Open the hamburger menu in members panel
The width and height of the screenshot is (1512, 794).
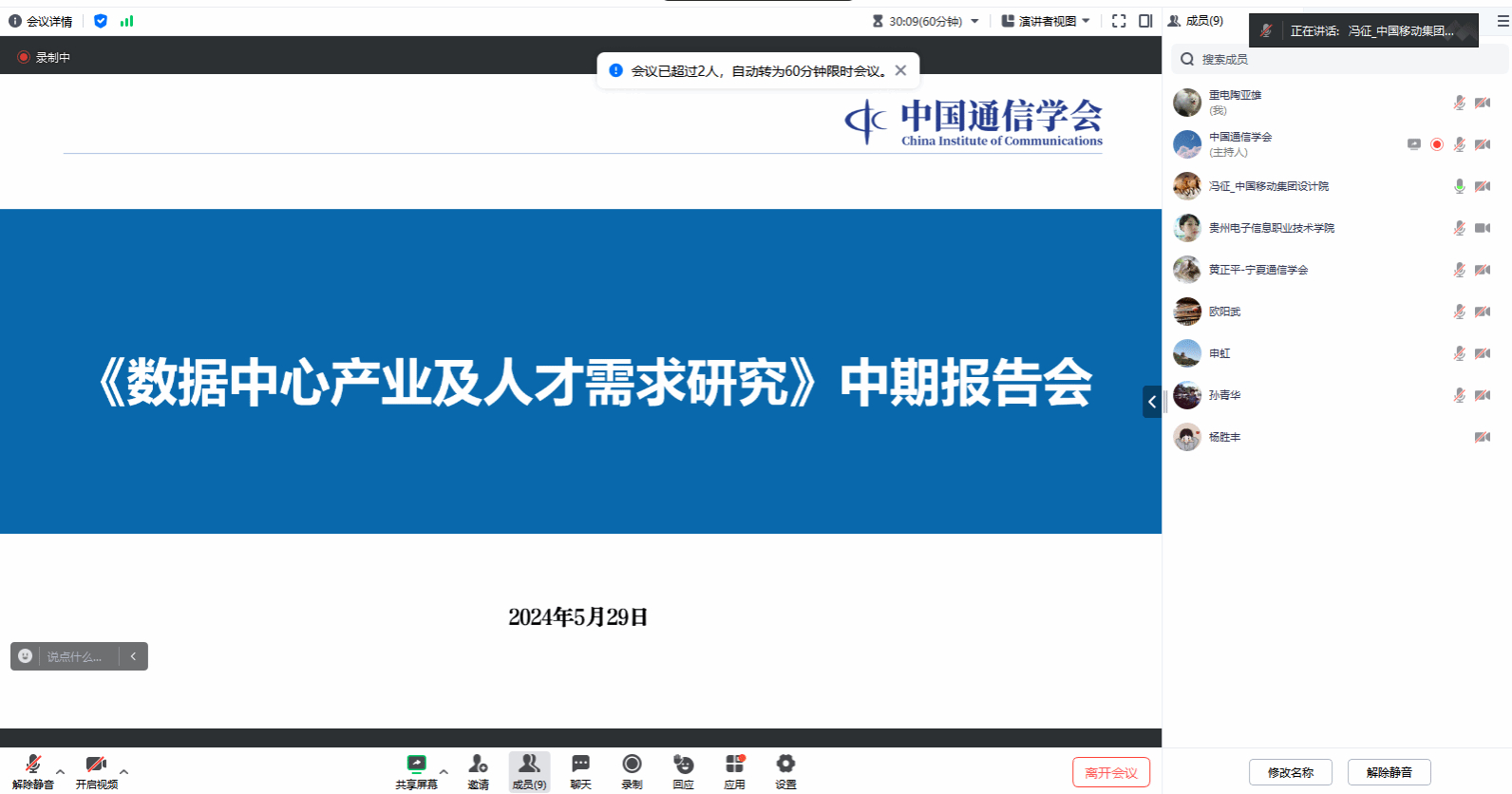point(1503,21)
